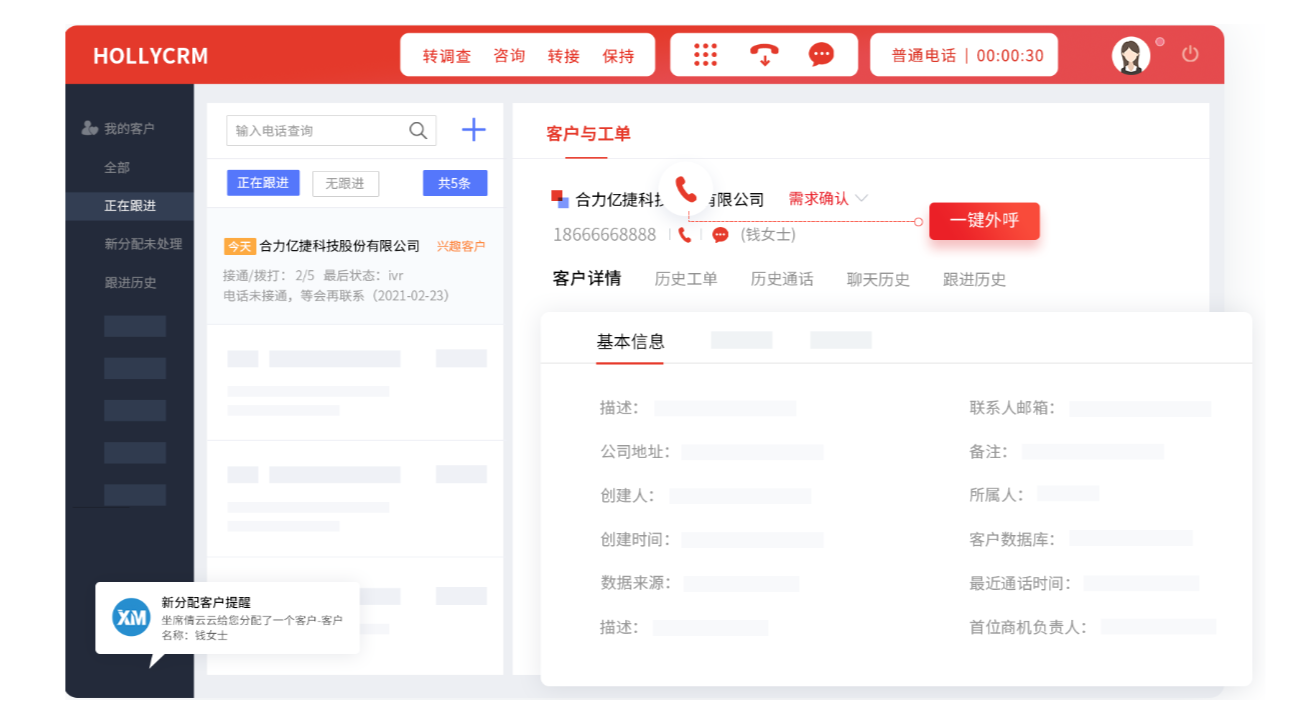Click the floating red phone call icon

pyautogui.click(x=686, y=189)
